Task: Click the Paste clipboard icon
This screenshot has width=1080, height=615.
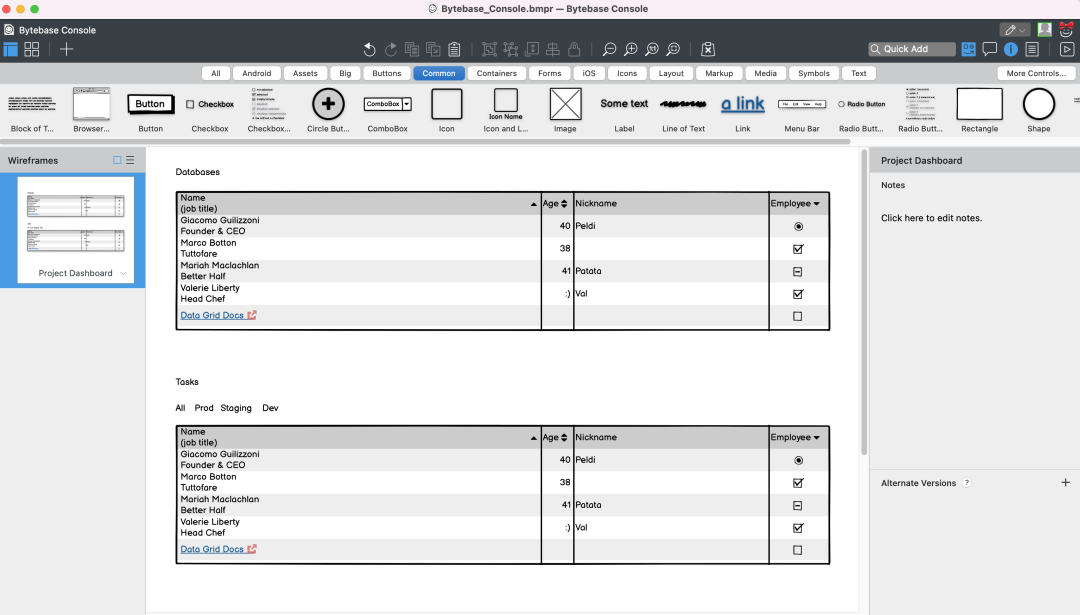Action: (x=455, y=49)
